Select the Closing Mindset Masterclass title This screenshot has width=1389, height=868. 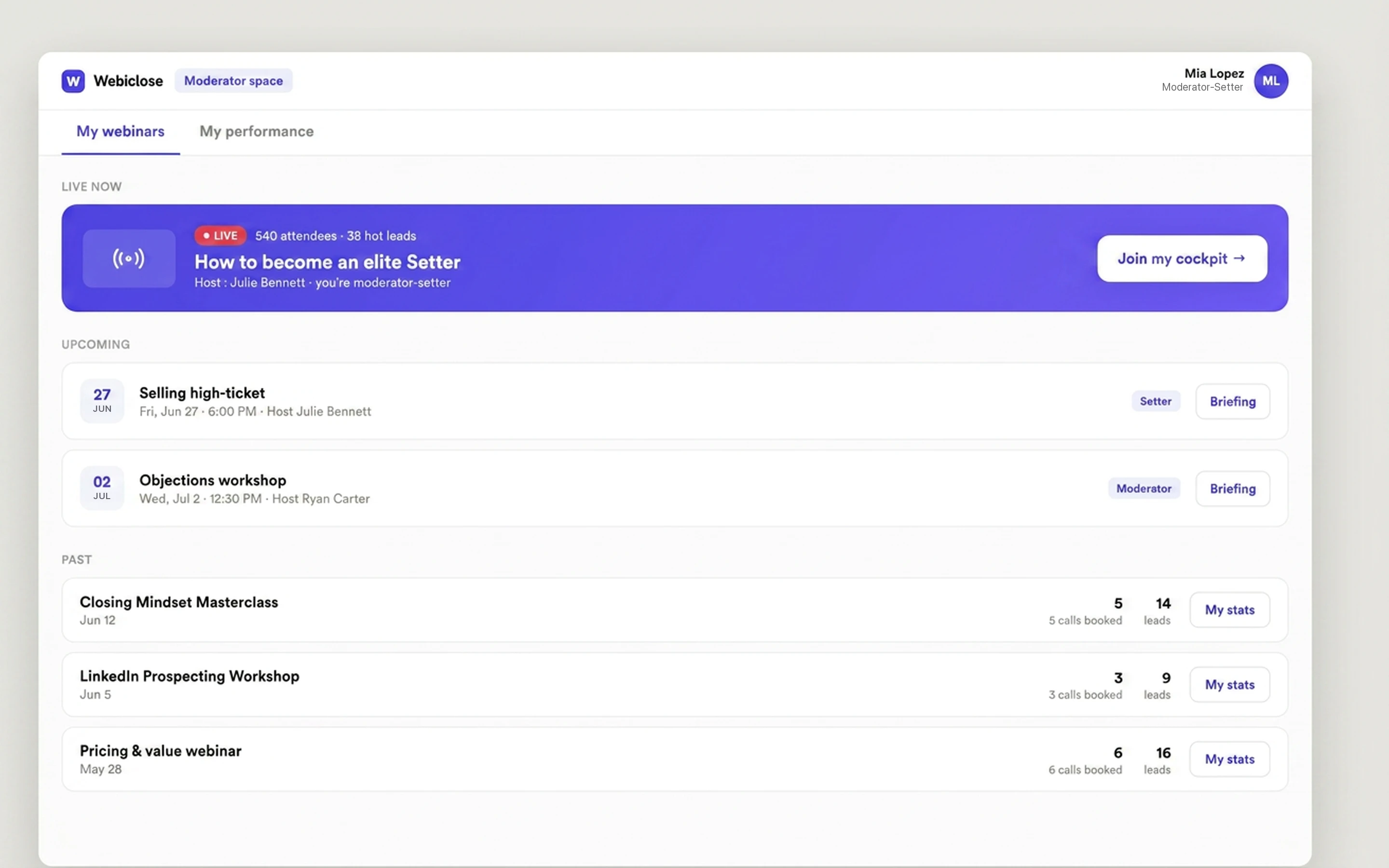[x=179, y=602]
